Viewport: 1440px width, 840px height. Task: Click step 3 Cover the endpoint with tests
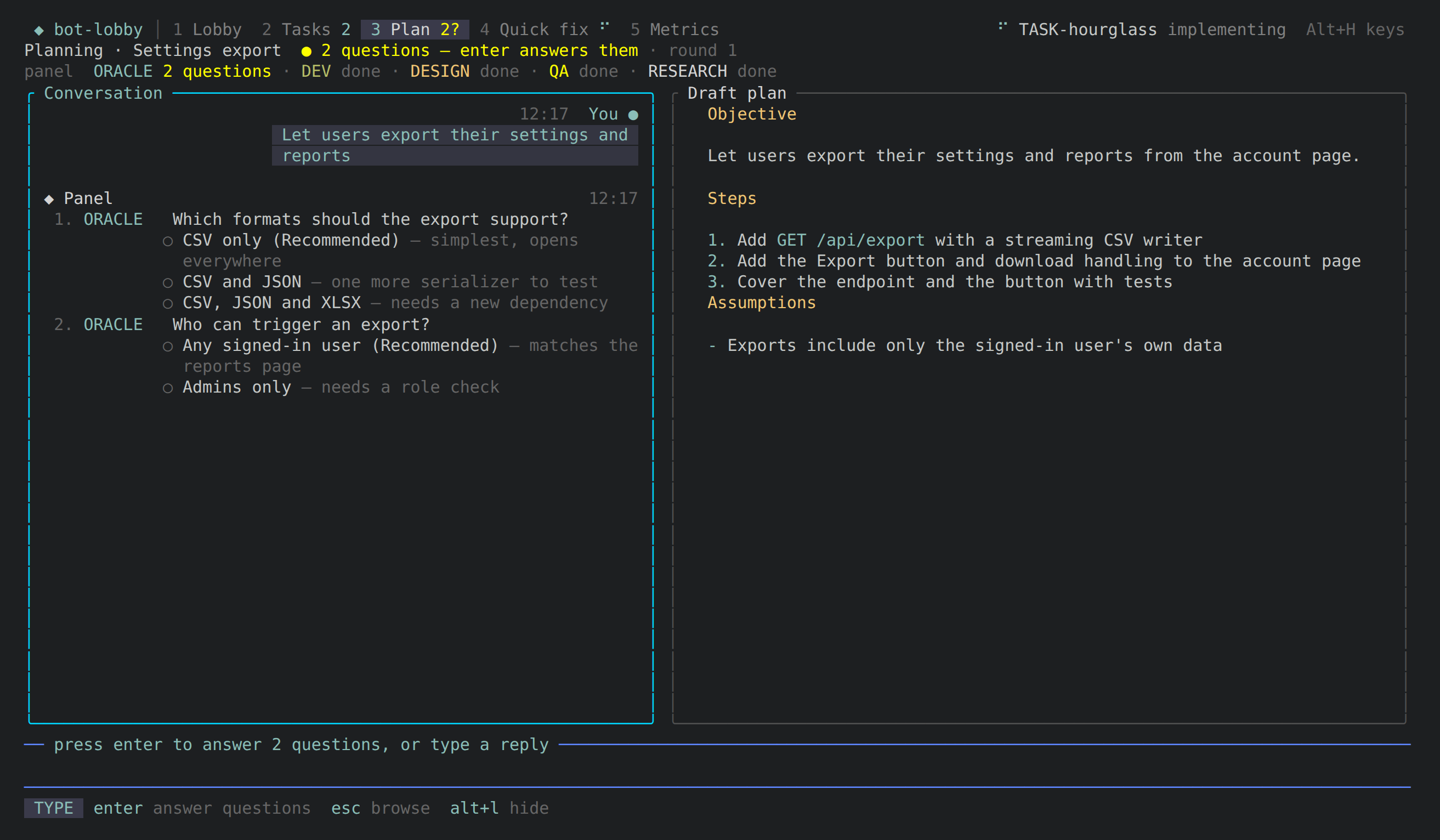940,282
